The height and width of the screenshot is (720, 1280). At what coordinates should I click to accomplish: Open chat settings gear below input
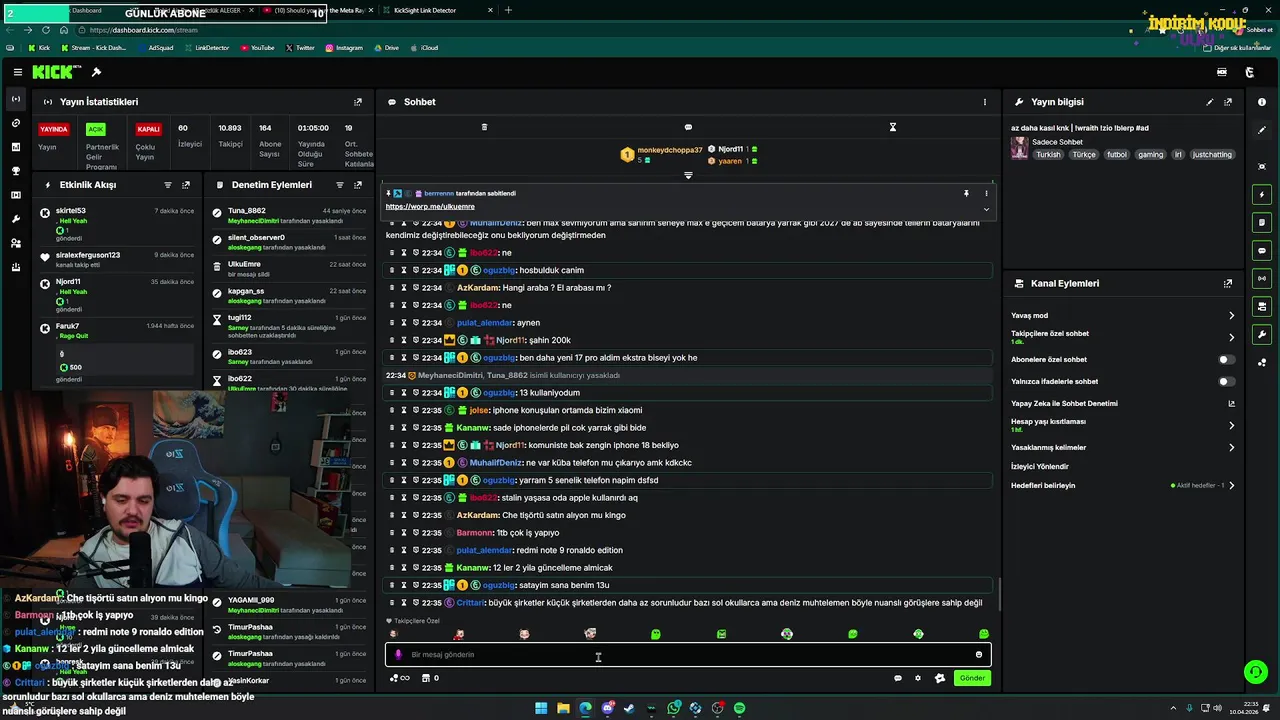918,678
